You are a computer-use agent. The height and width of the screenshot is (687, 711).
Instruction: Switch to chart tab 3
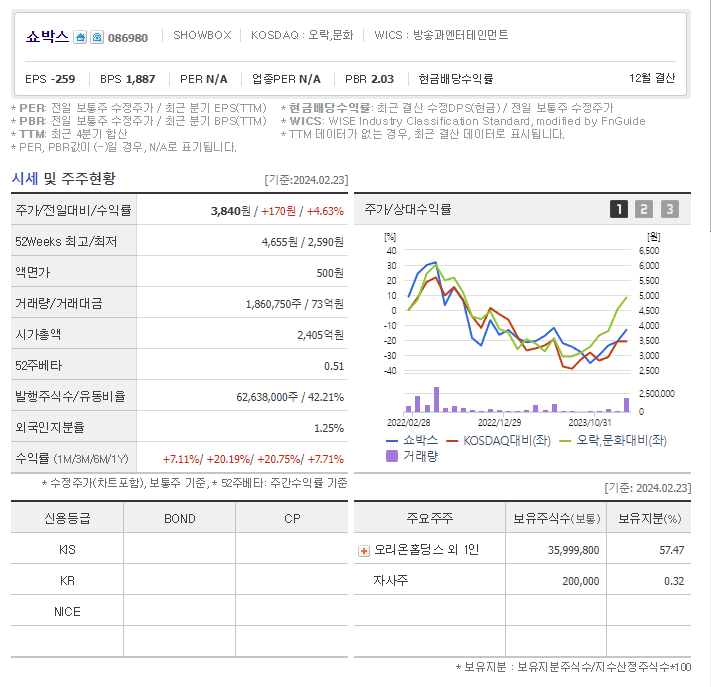coord(669,209)
